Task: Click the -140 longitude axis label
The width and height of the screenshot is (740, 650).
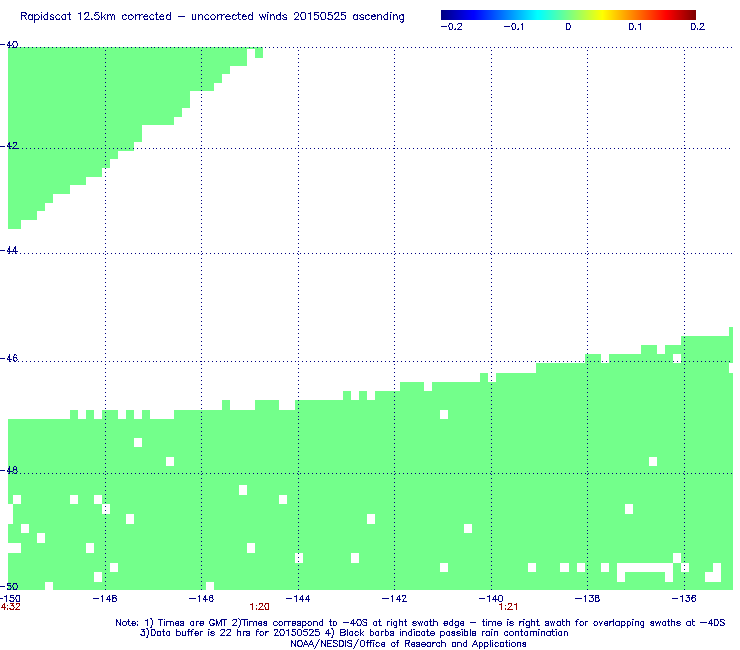Action: click(x=491, y=599)
